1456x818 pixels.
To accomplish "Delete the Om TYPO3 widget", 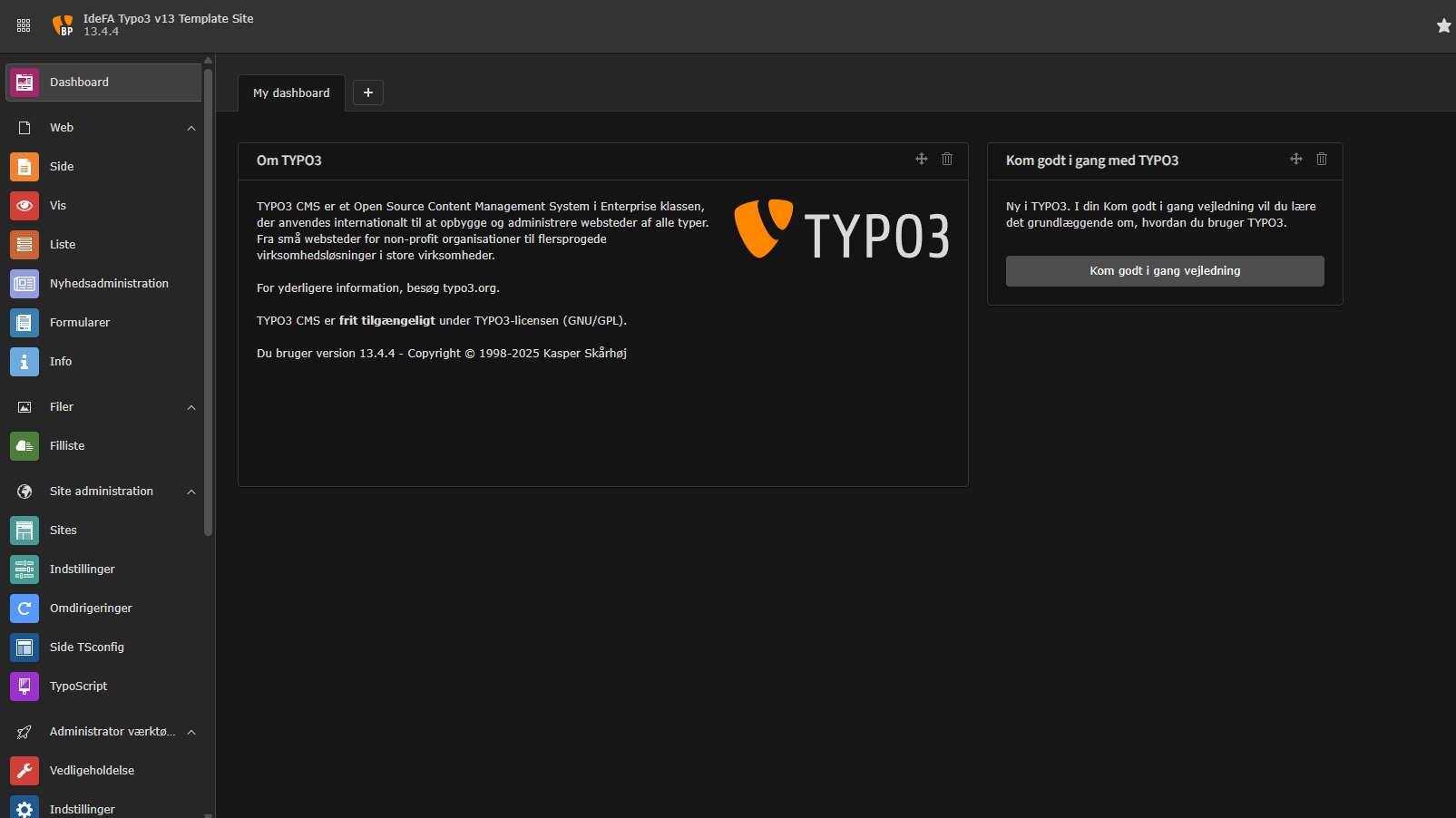I will (x=947, y=160).
